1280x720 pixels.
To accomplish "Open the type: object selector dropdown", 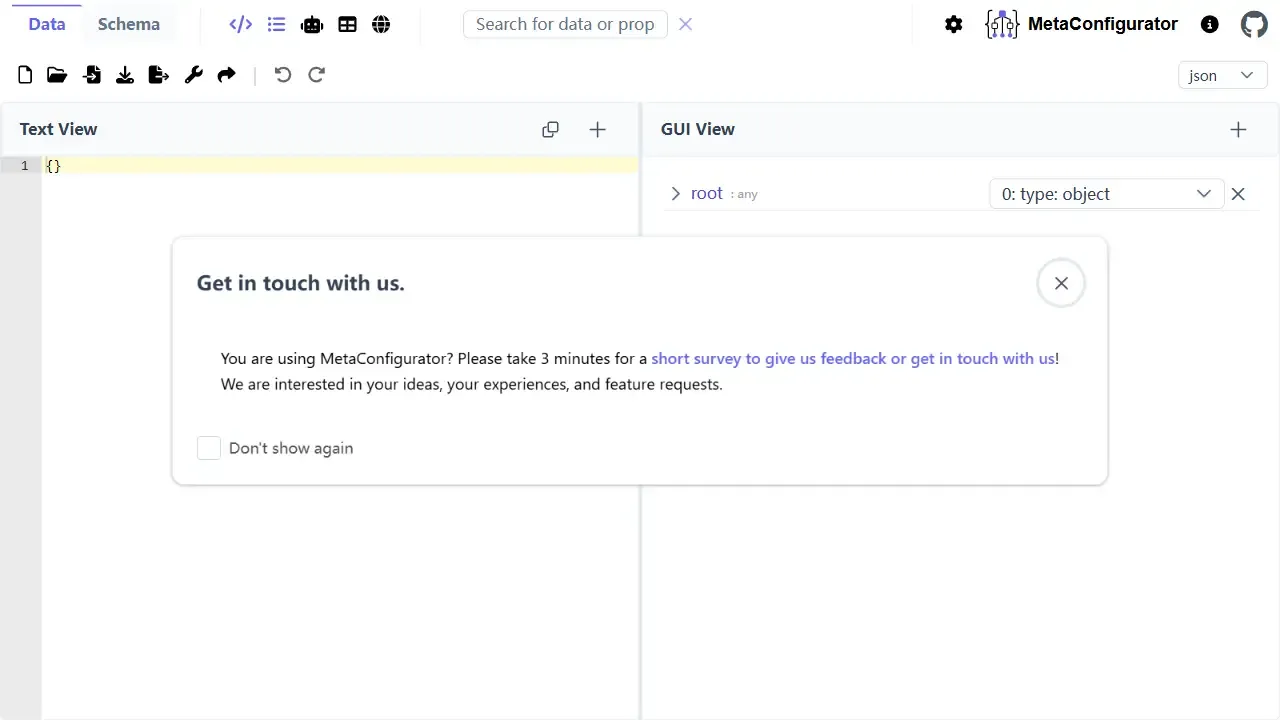I will pos(1107,194).
